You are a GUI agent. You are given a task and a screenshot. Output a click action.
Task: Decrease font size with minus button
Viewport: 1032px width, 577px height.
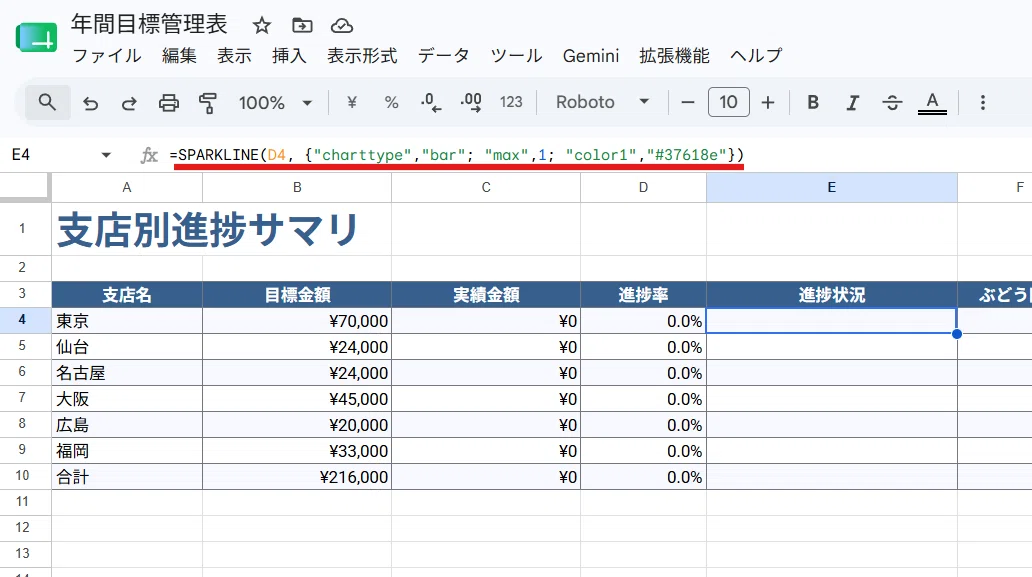click(688, 102)
